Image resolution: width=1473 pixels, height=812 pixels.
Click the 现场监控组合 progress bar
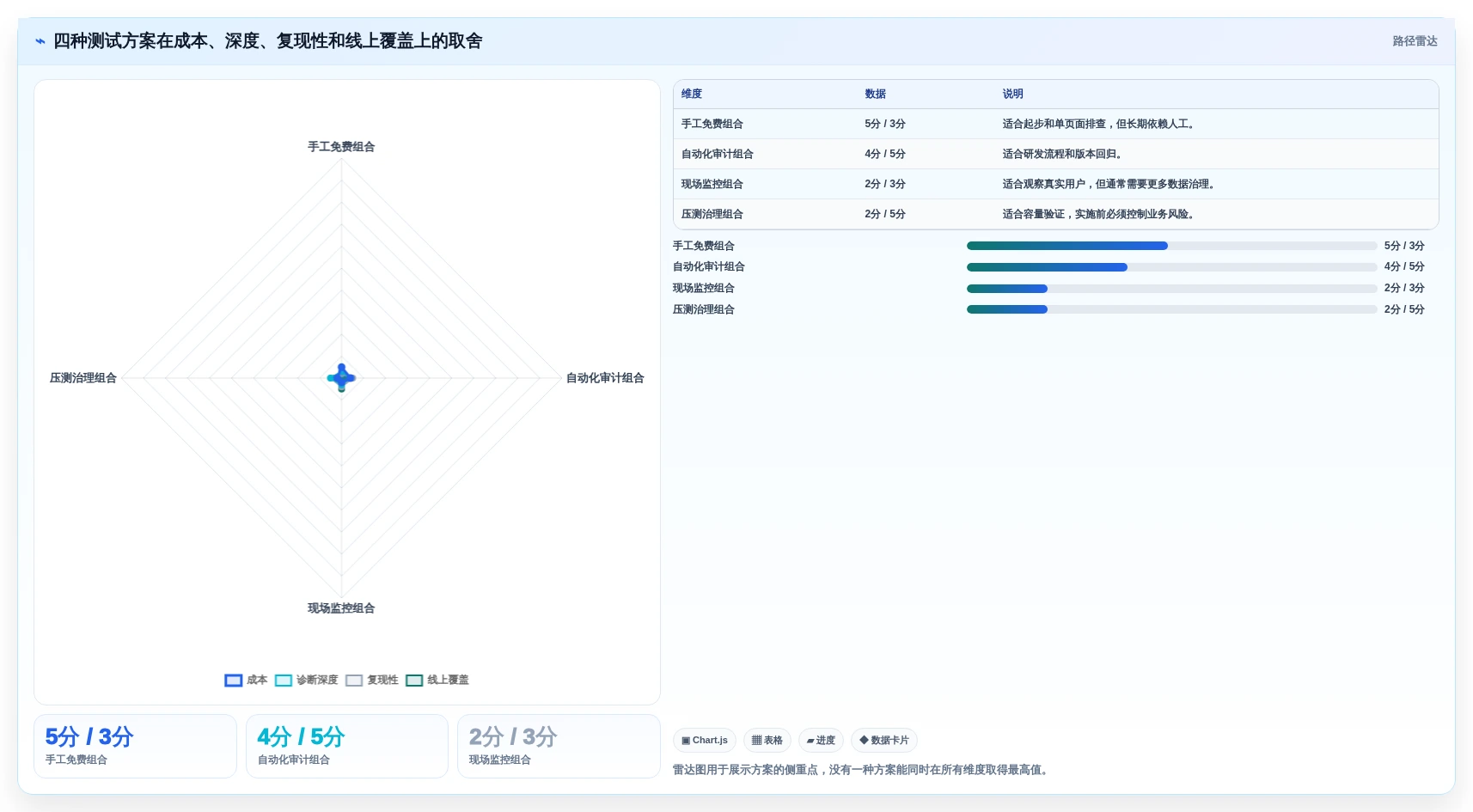coord(1171,289)
